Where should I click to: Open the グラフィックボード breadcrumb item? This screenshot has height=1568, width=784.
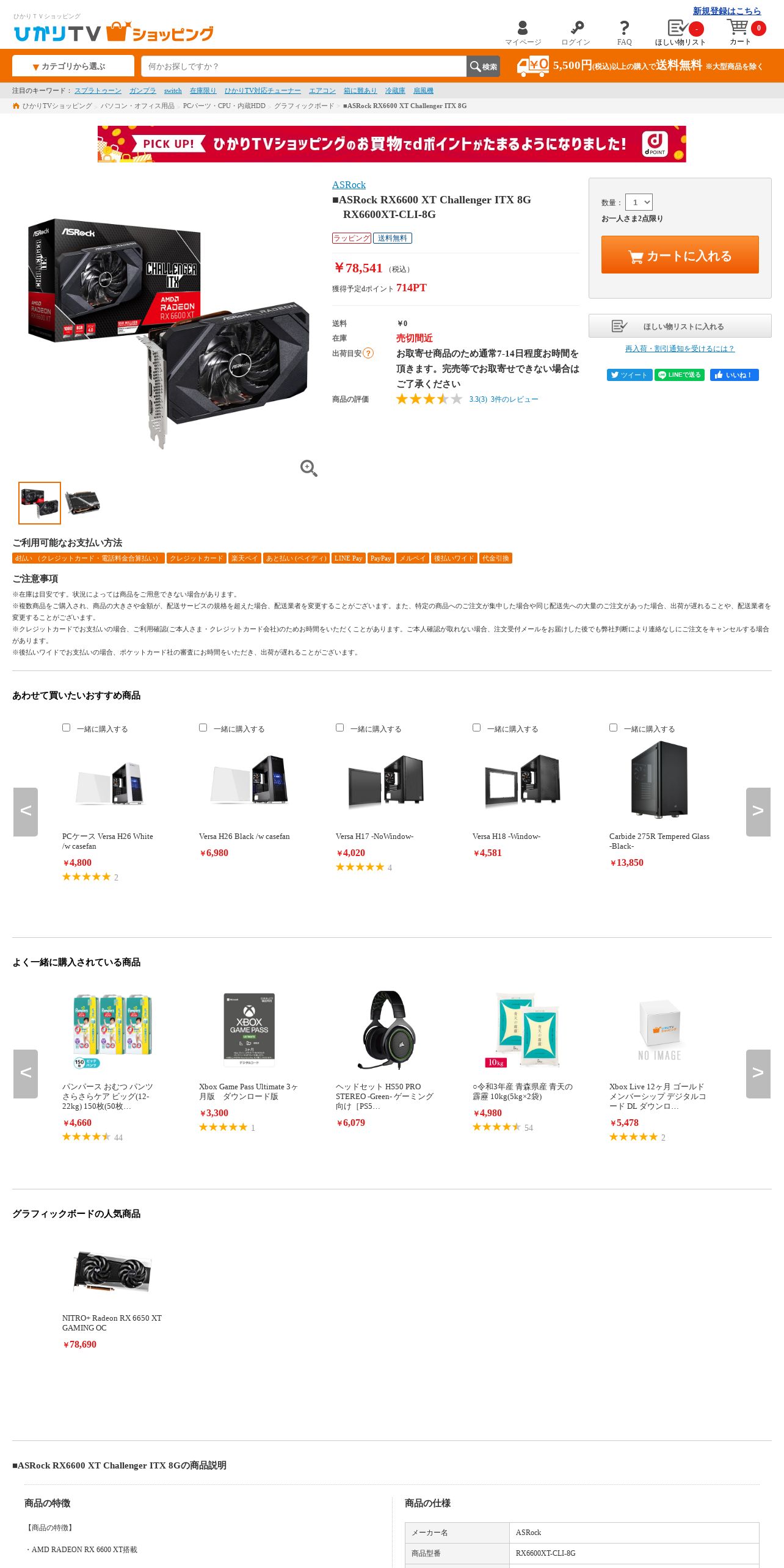tap(304, 106)
